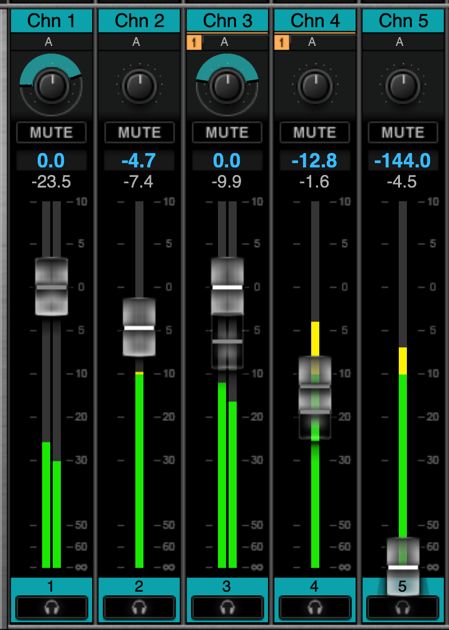449x630 pixels.
Task: Click the Chn 2 fader handle
Action: [139, 327]
